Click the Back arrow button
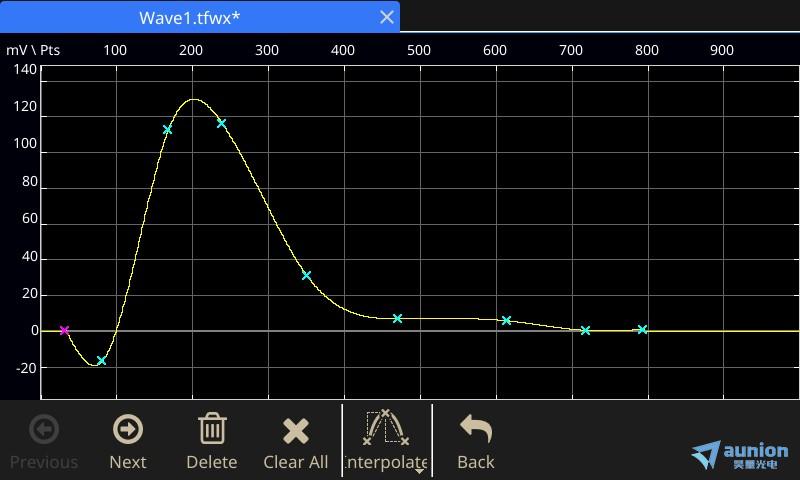800x480 pixels. coord(476,442)
